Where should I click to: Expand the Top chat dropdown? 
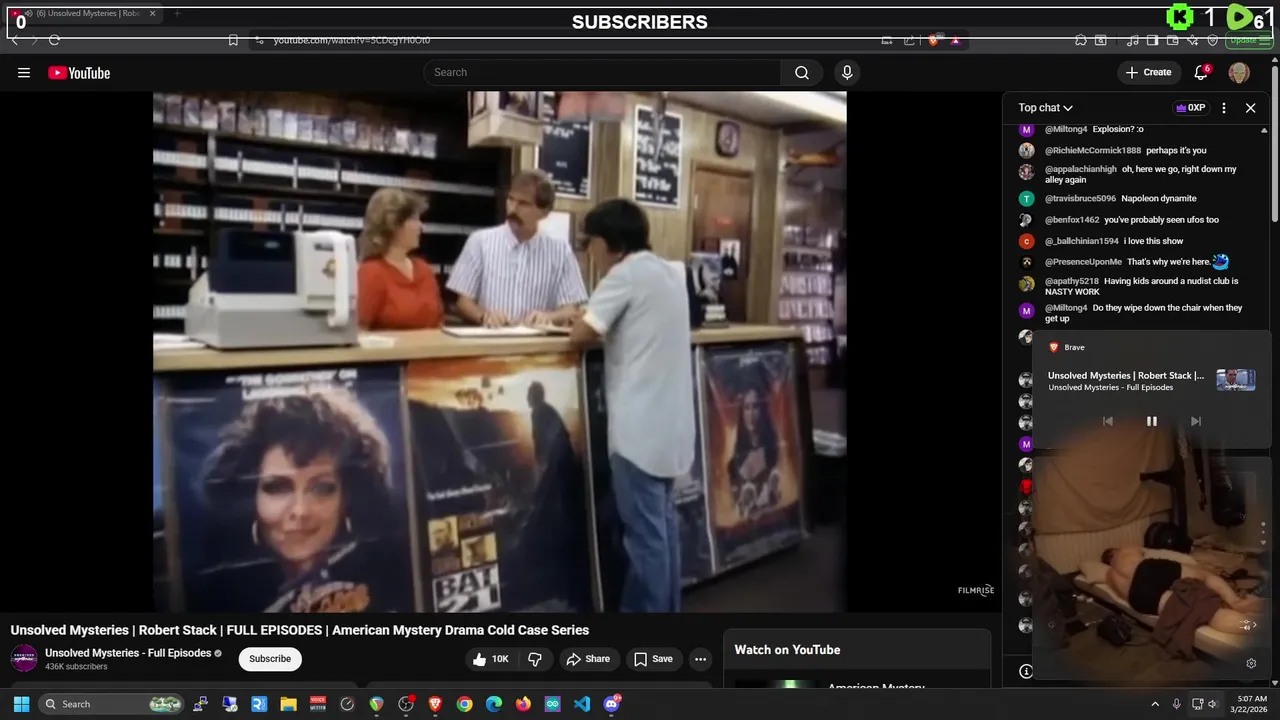pyautogui.click(x=1046, y=108)
